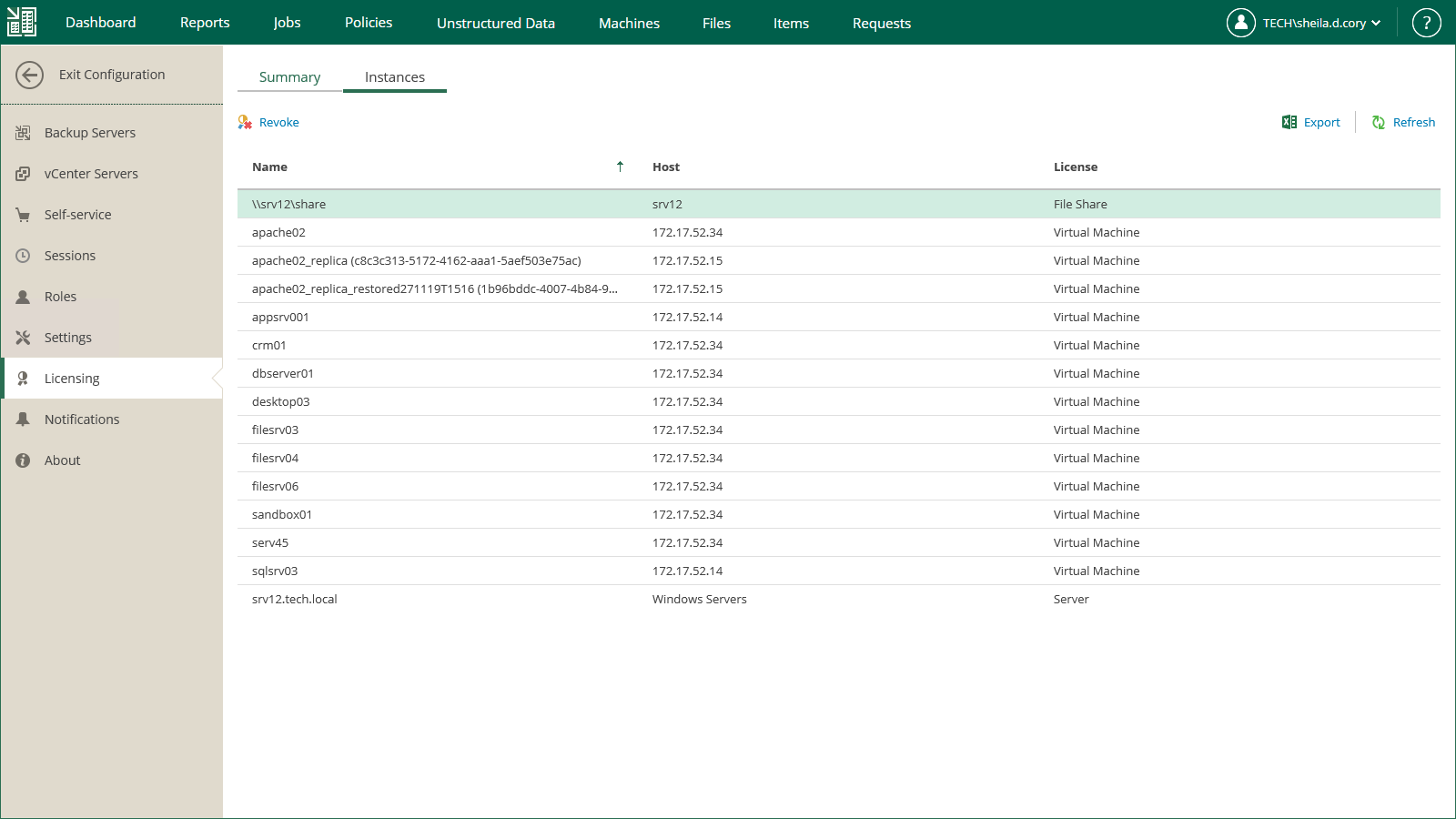
Task: Click the Backup Servers sidebar icon
Action: click(x=23, y=133)
